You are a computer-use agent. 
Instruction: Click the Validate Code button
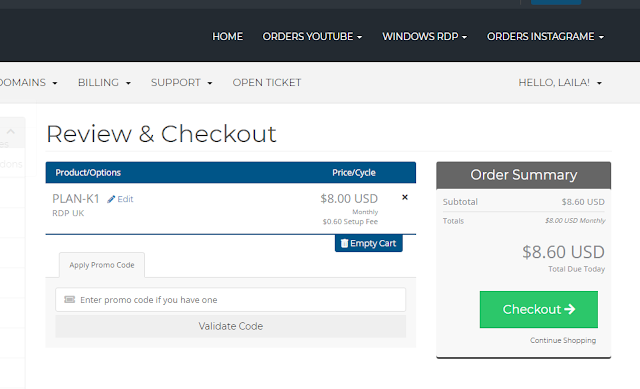click(x=231, y=326)
